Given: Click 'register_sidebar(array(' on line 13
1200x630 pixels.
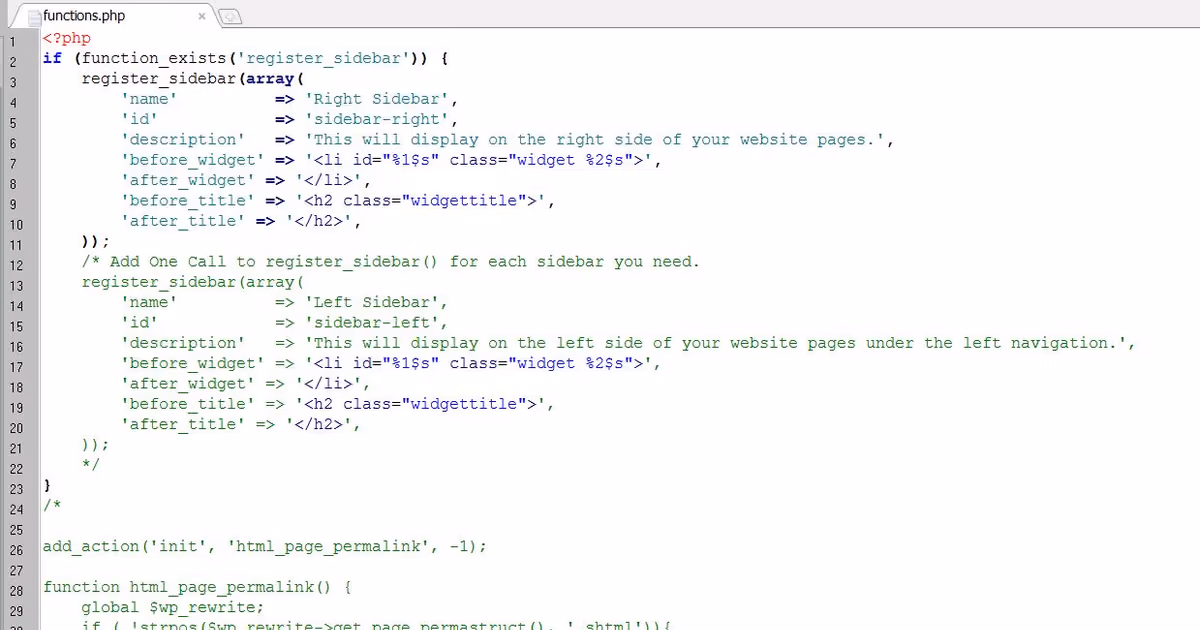Looking at the screenshot, I should point(192,282).
